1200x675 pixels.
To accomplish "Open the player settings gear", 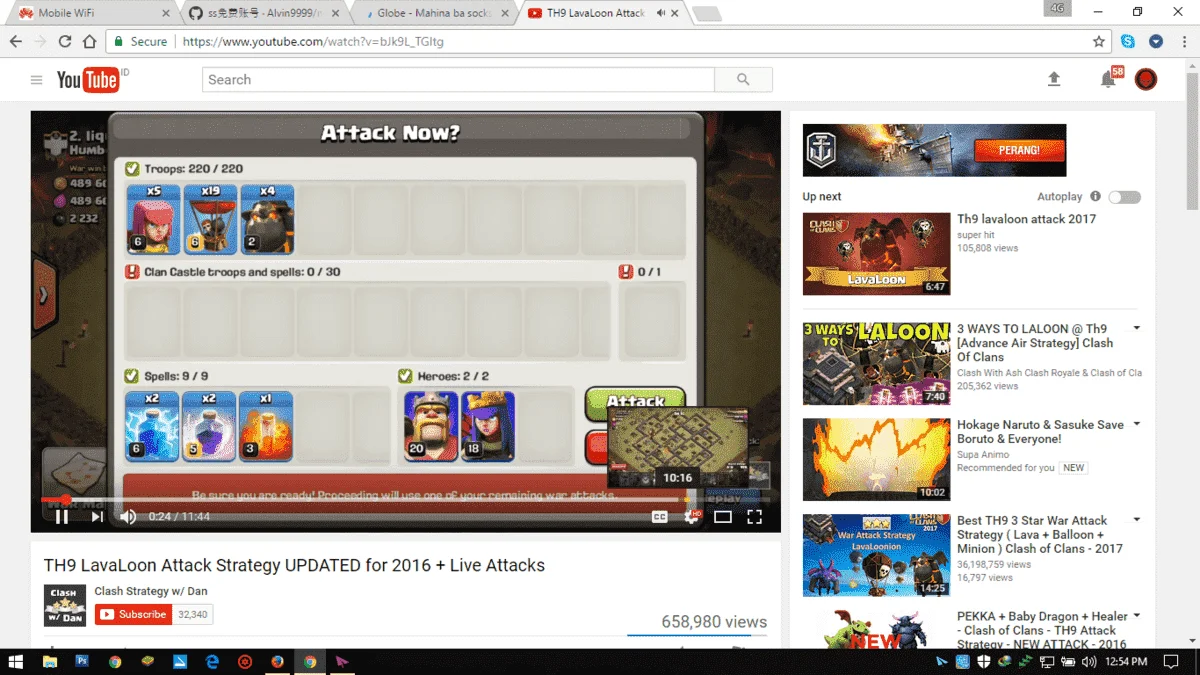I will (691, 517).
